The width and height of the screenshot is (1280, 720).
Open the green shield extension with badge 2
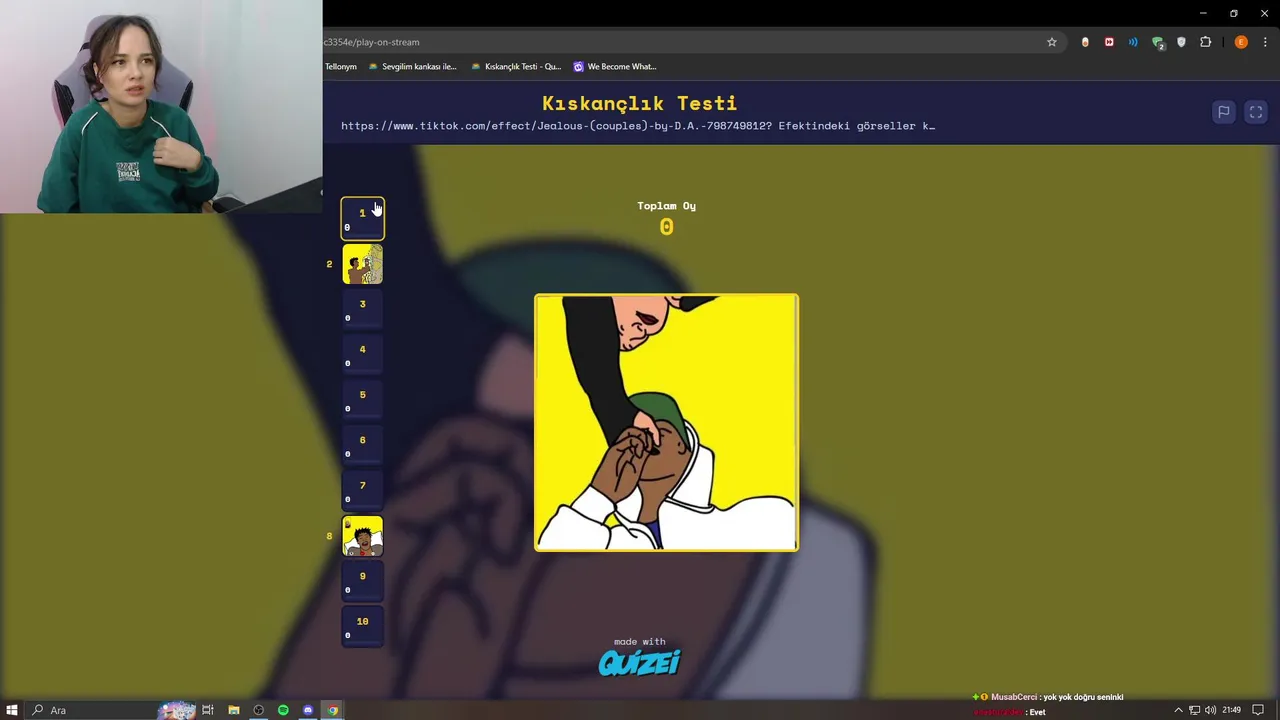tap(1158, 42)
